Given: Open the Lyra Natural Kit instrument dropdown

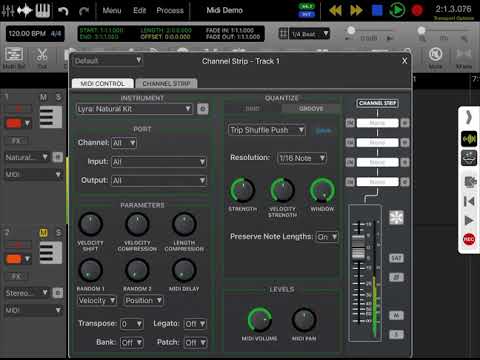Looking at the screenshot, I should [x=134, y=109].
